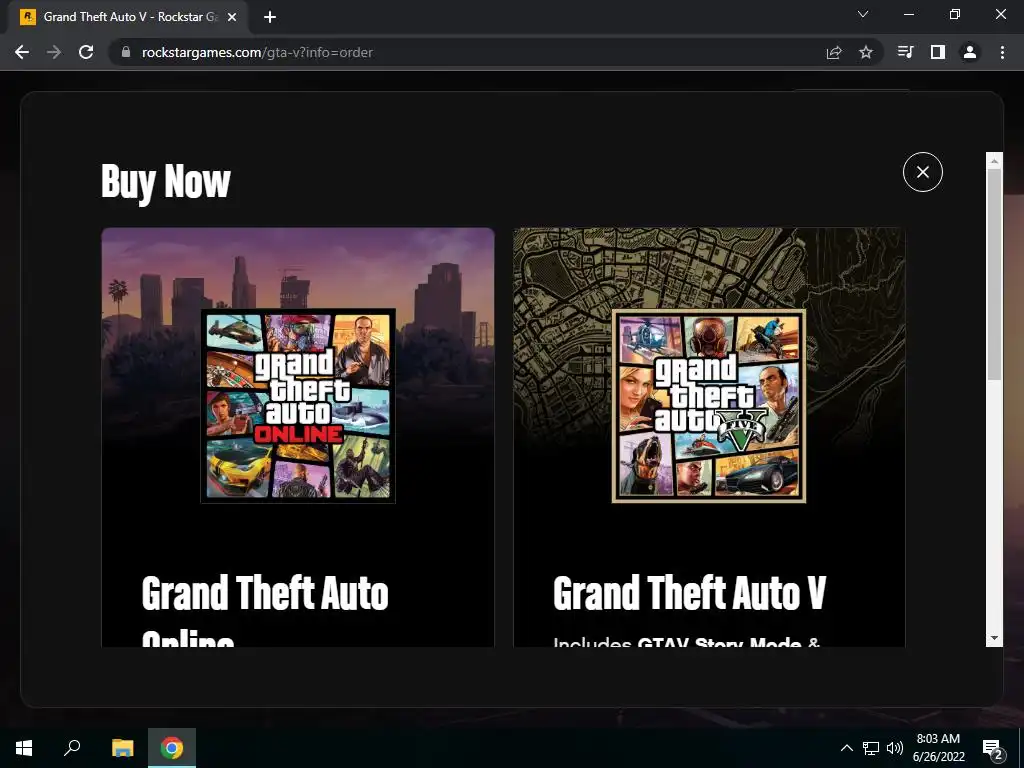Open a new browser tab
Viewport: 1024px width, 768px height.
click(270, 17)
